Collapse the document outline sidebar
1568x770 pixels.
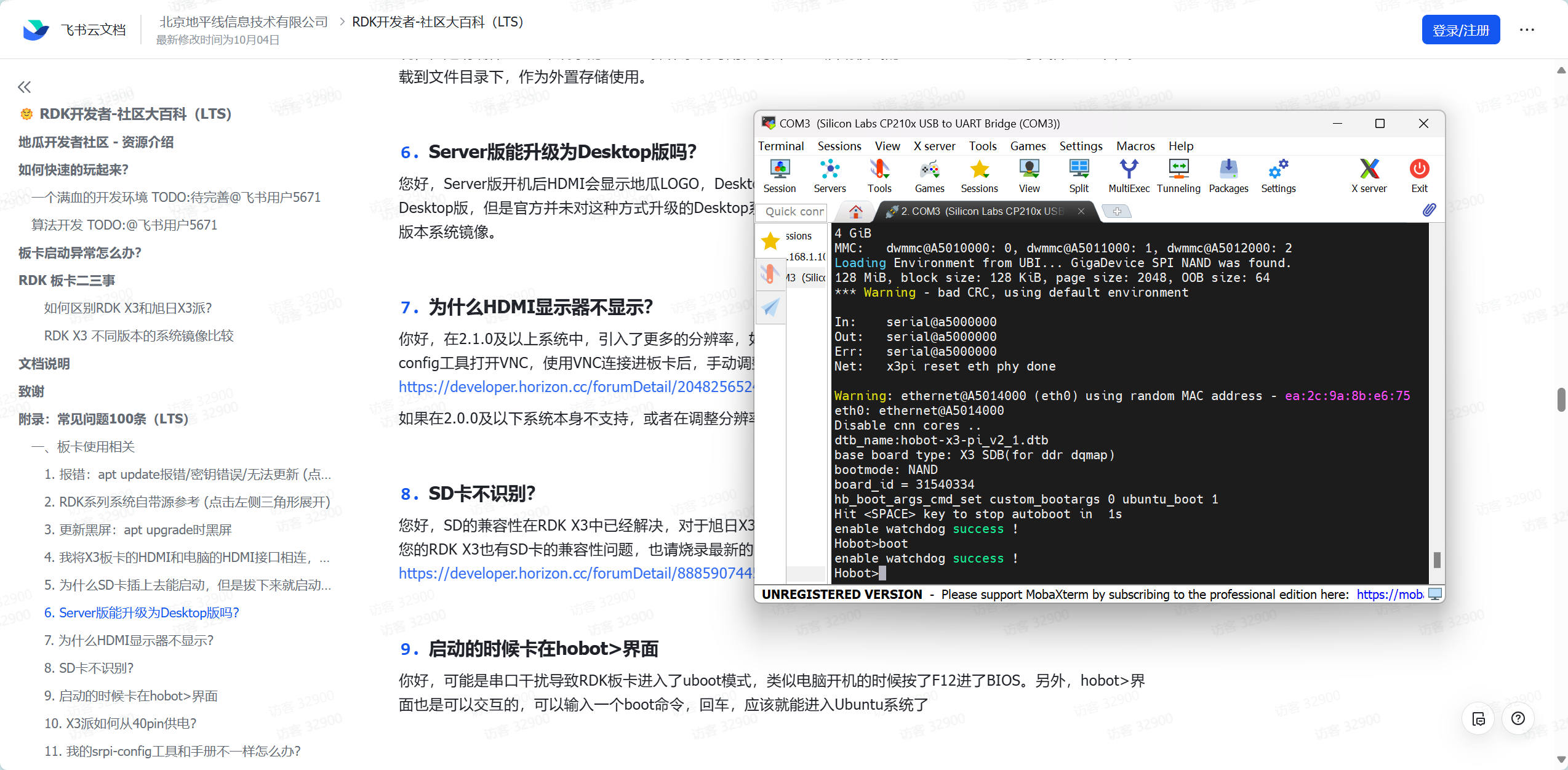point(24,87)
